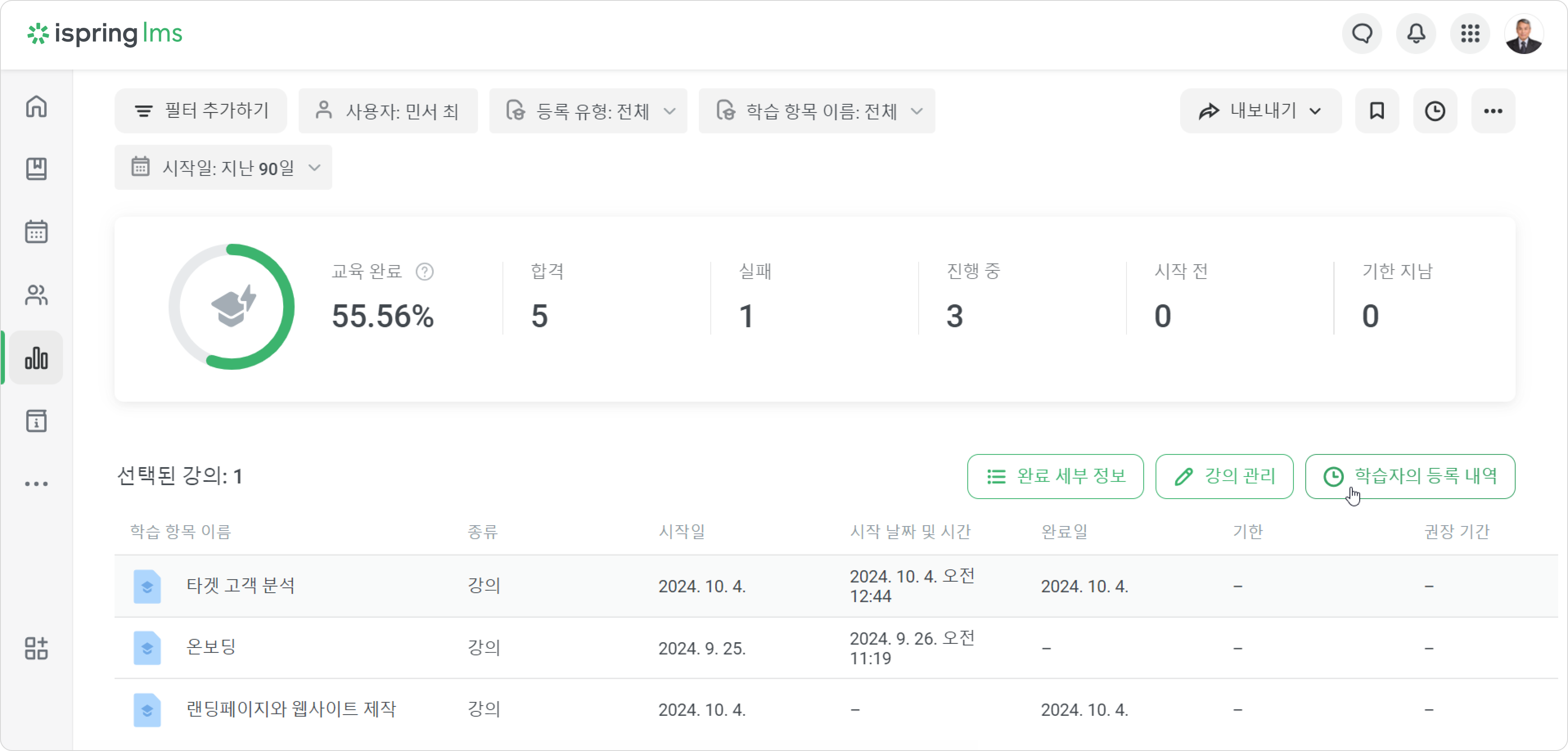Image resolution: width=1568 pixels, height=751 pixels.
Task: Click the 교육 완료 progress ring
Action: (231, 307)
